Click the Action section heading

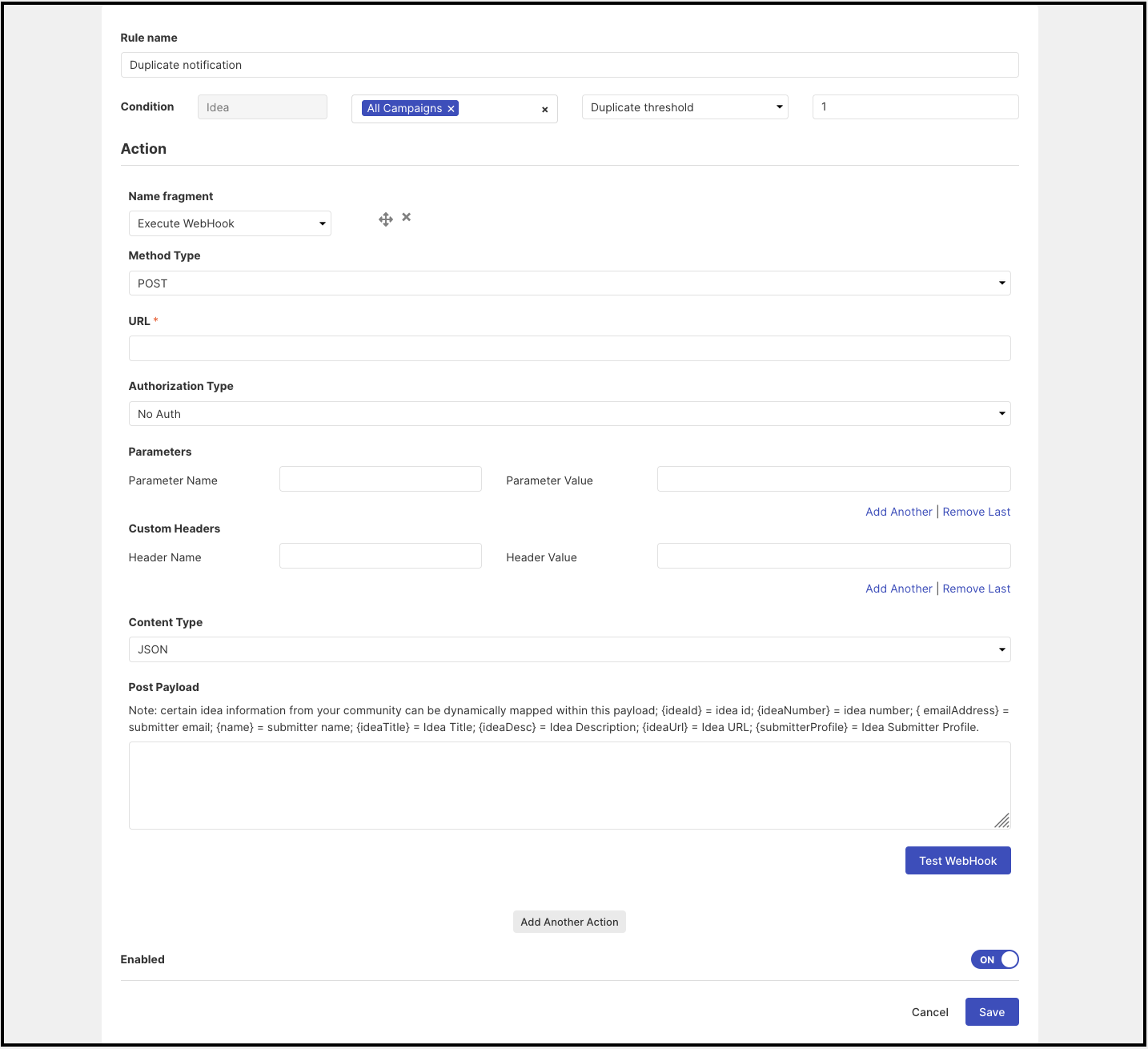[x=143, y=149]
